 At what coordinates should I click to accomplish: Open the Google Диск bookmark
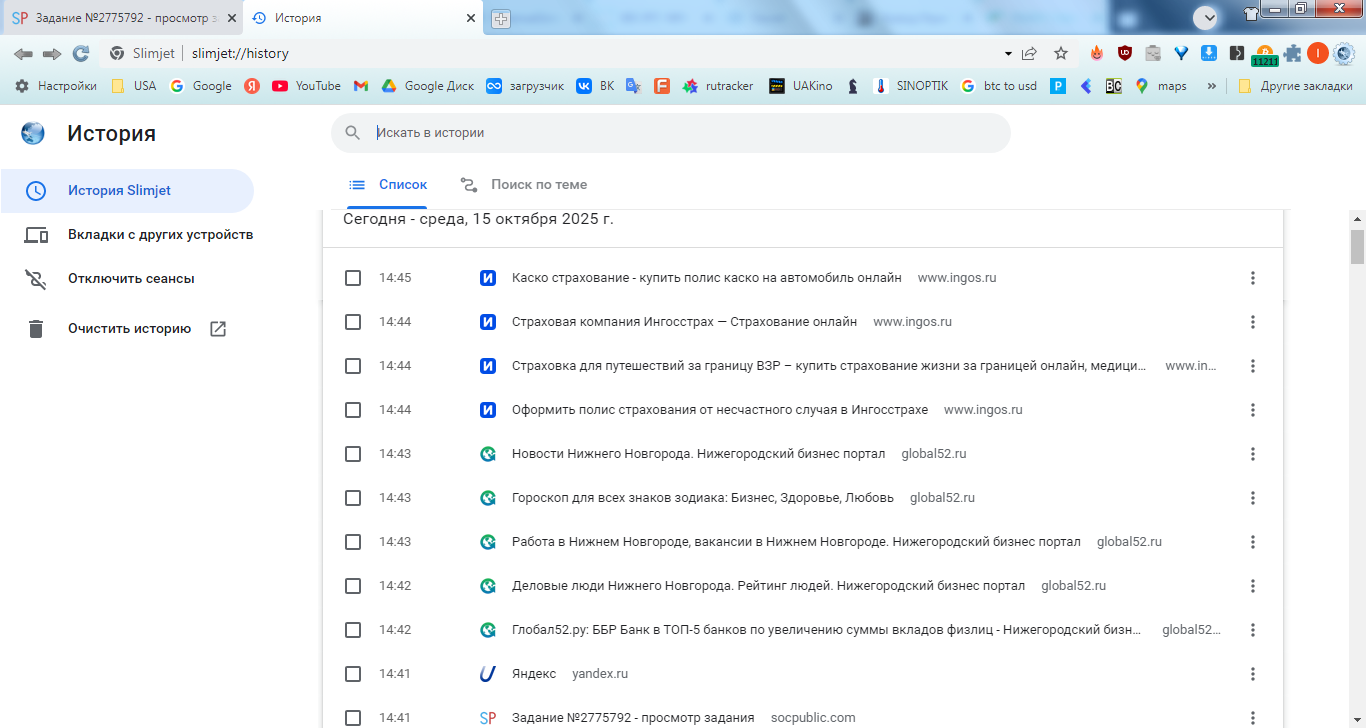click(428, 86)
